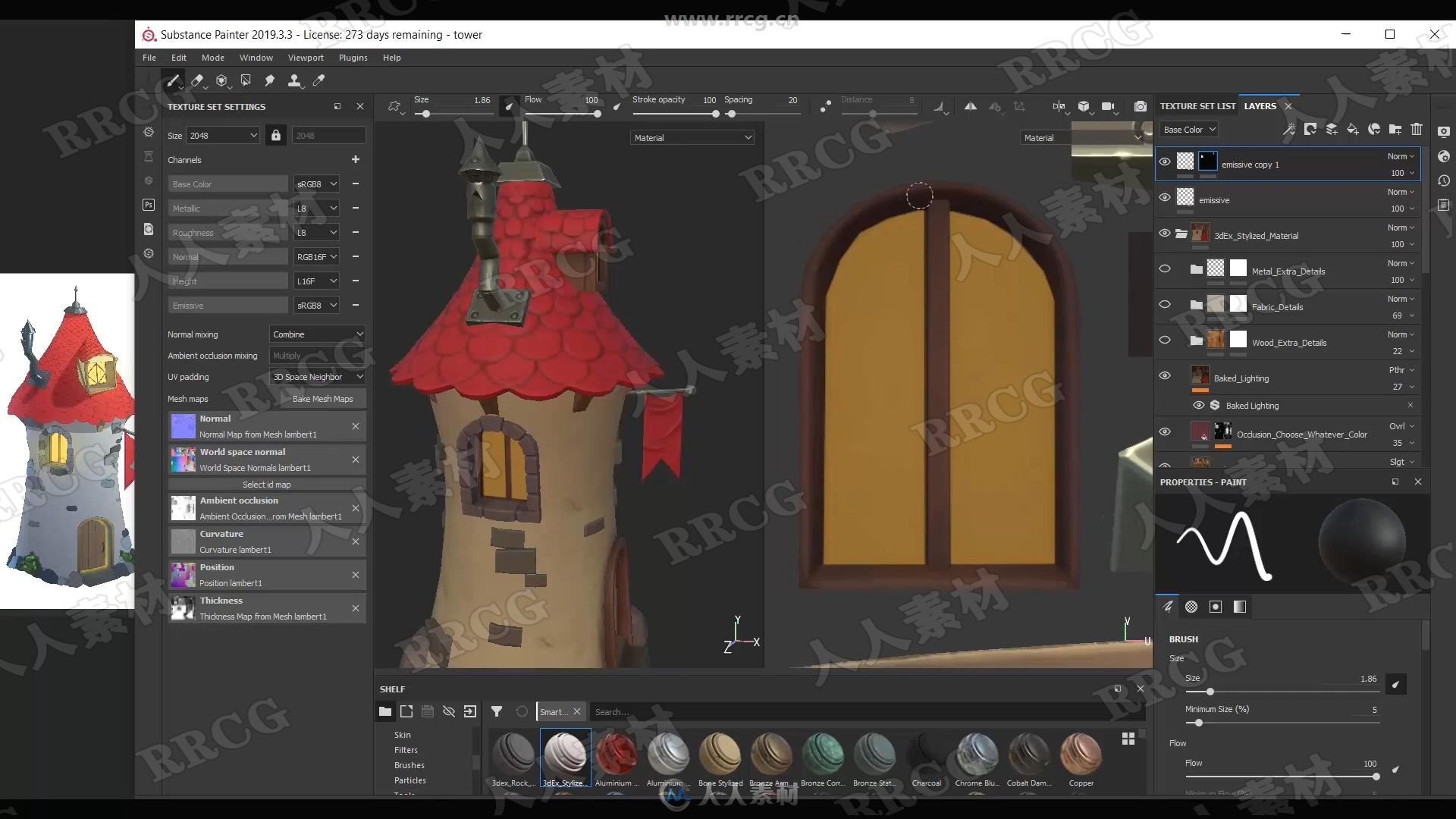Open blend mode dropdown for emissive copy 1
Viewport: 1456px width, 819px height.
(x=1401, y=156)
